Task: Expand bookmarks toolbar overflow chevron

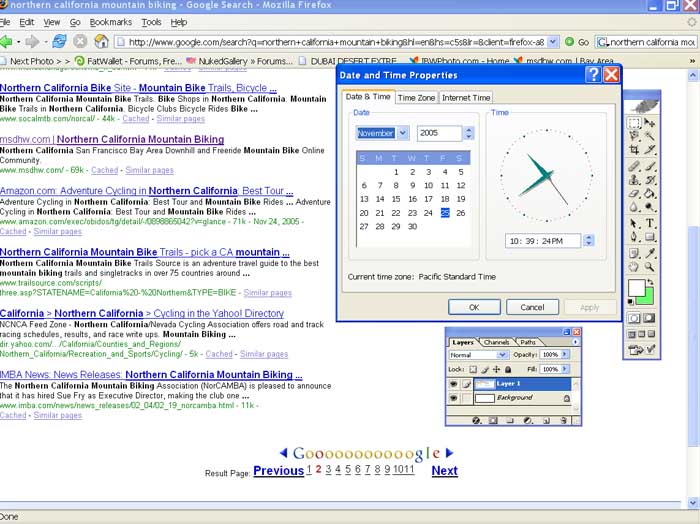Action: 692,61
